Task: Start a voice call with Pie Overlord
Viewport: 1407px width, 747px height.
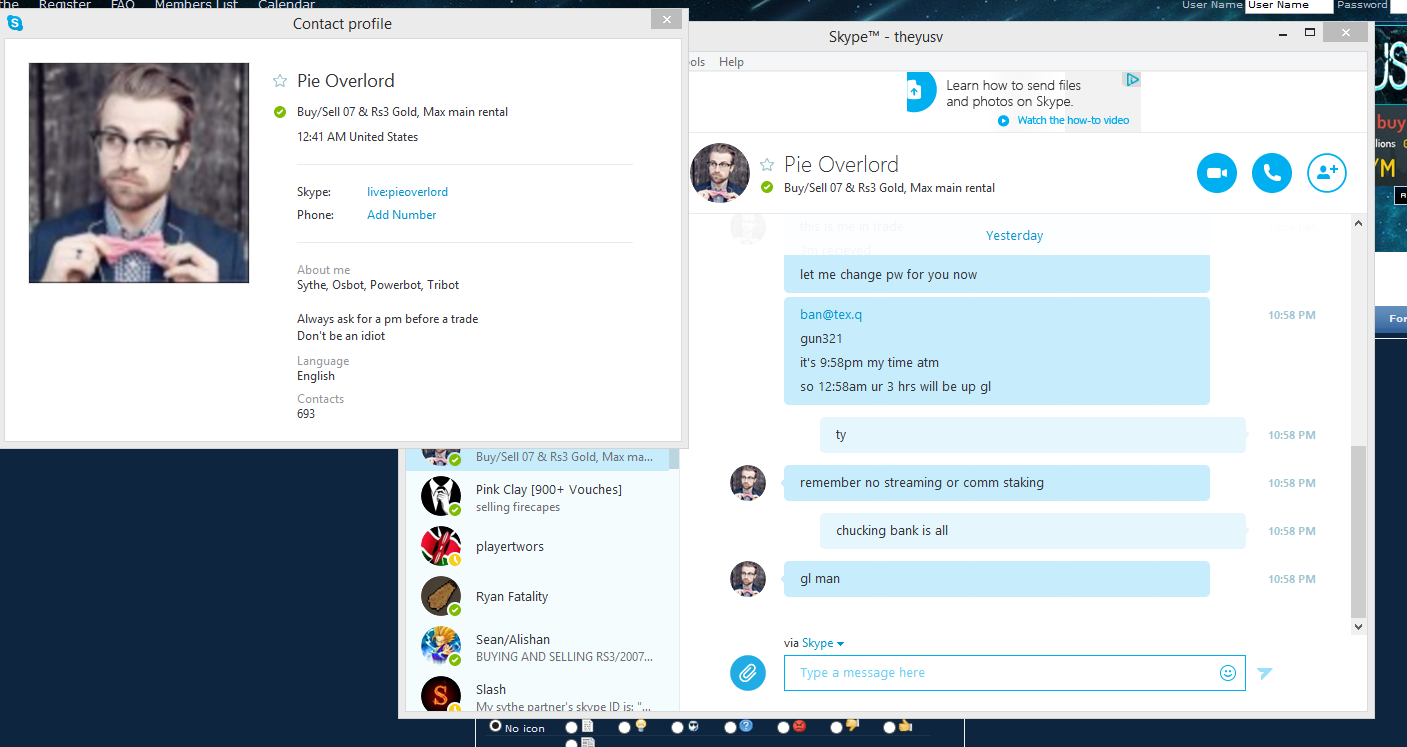Action: 1272,173
